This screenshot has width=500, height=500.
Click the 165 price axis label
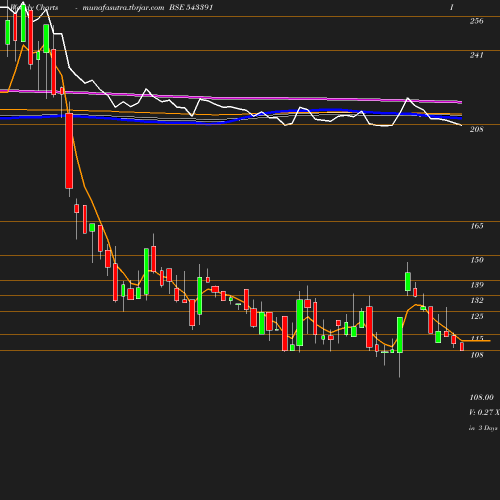(477, 226)
